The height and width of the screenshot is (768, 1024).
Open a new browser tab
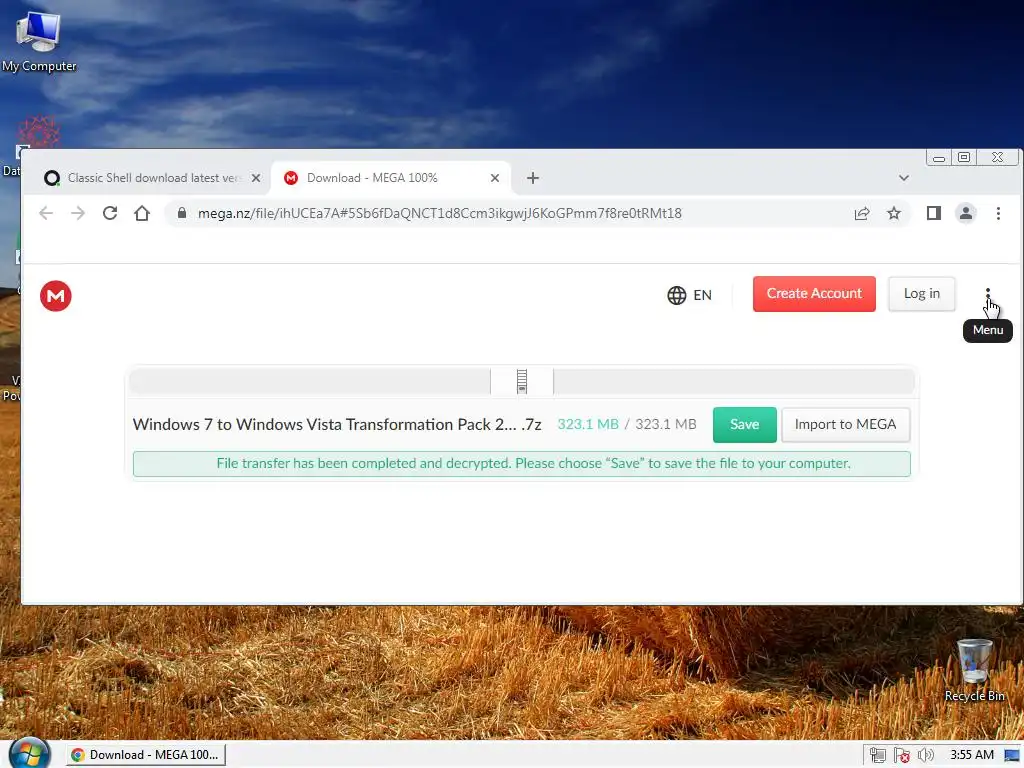(533, 178)
